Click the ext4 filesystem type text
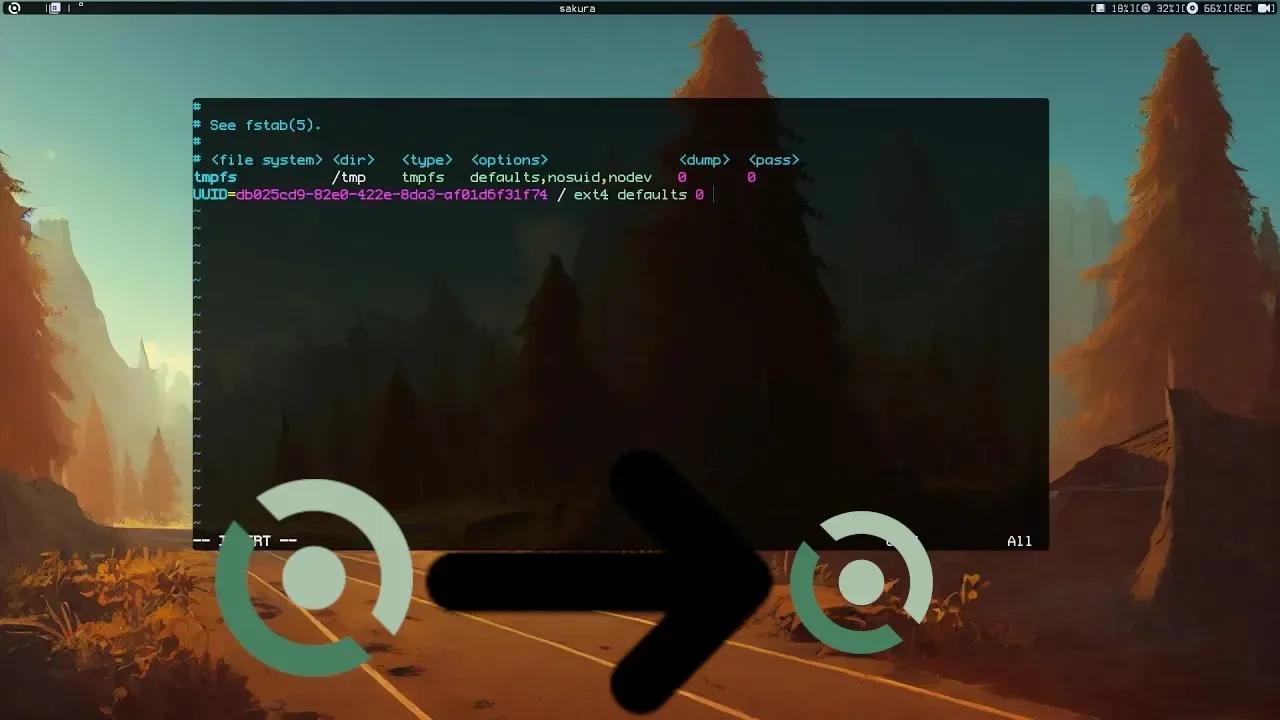1280x720 pixels. click(592, 194)
